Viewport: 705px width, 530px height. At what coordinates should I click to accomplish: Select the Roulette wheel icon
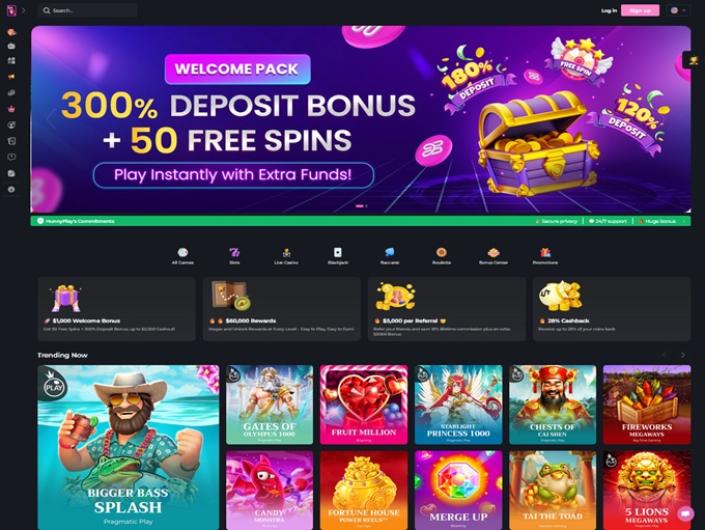(441, 256)
